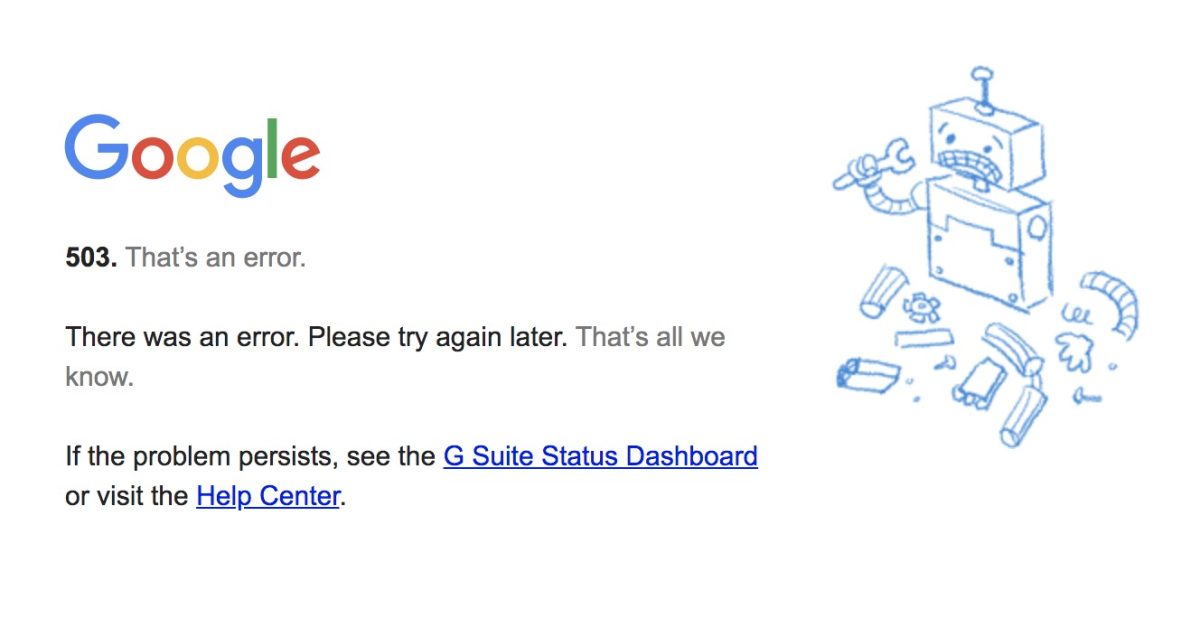
Task: Click the red letter e in the logo
Action: [300, 158]
